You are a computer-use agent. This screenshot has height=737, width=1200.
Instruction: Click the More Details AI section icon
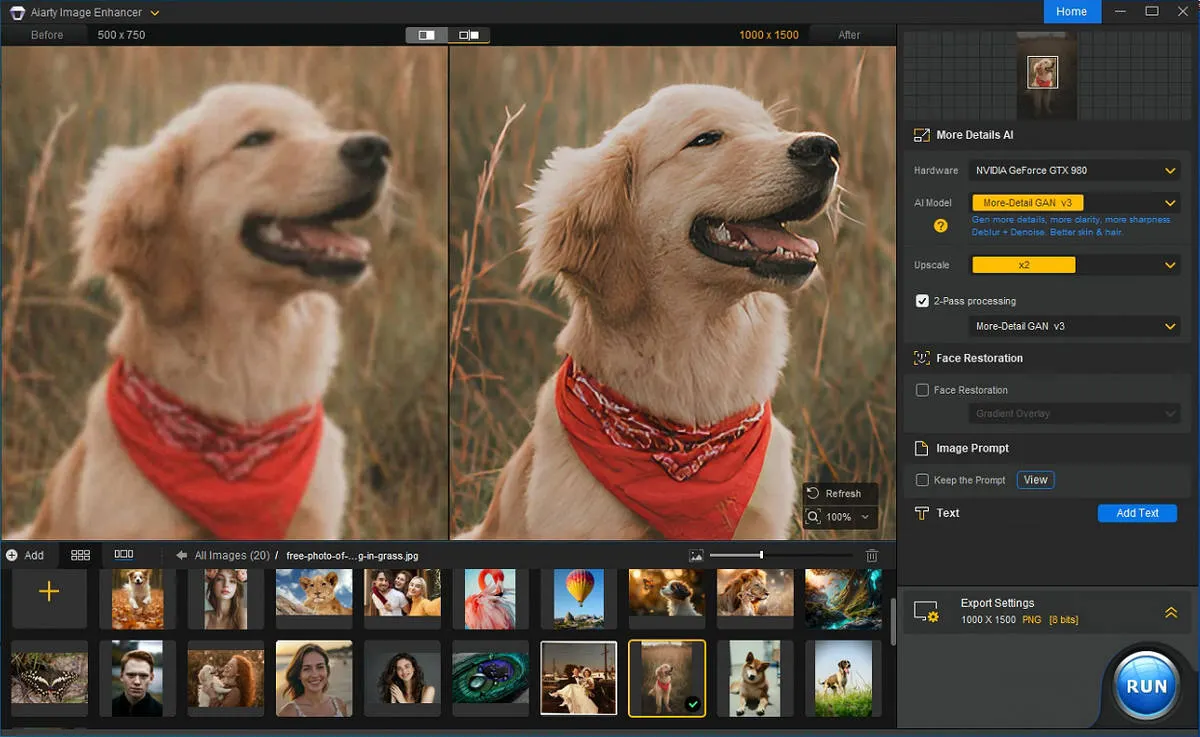click(921, 135)
